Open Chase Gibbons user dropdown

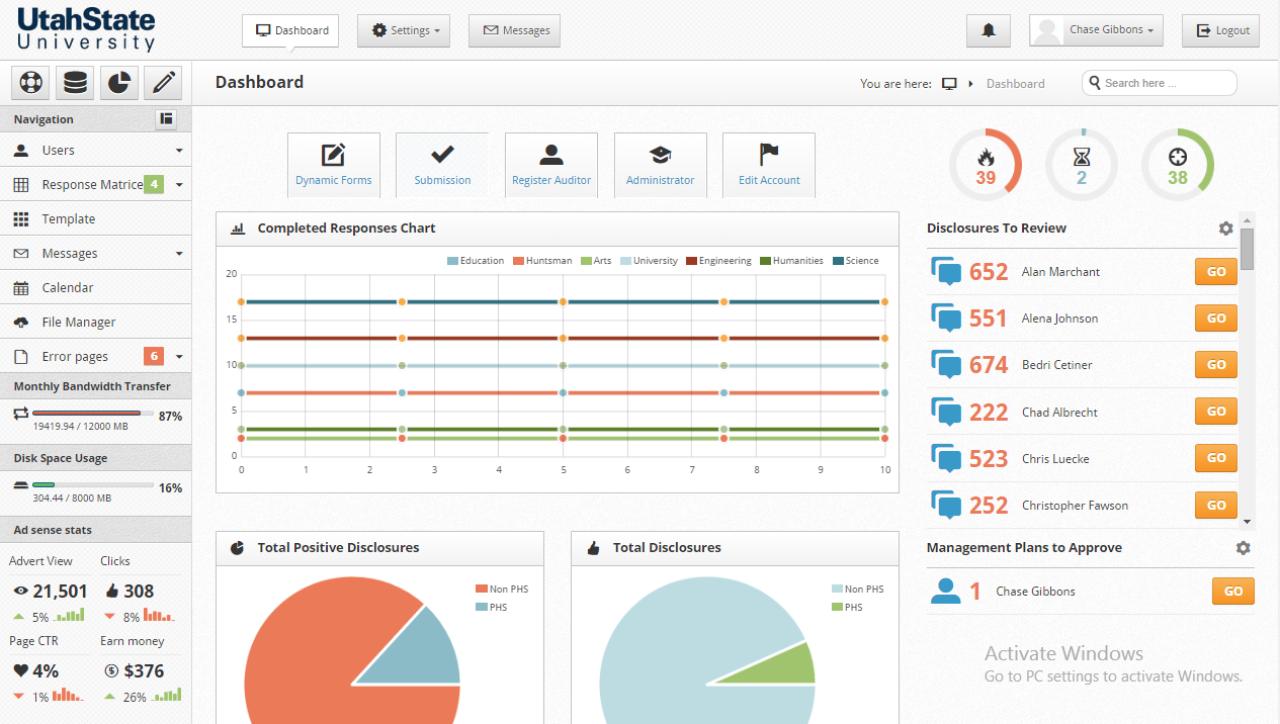coord(1097,30)
